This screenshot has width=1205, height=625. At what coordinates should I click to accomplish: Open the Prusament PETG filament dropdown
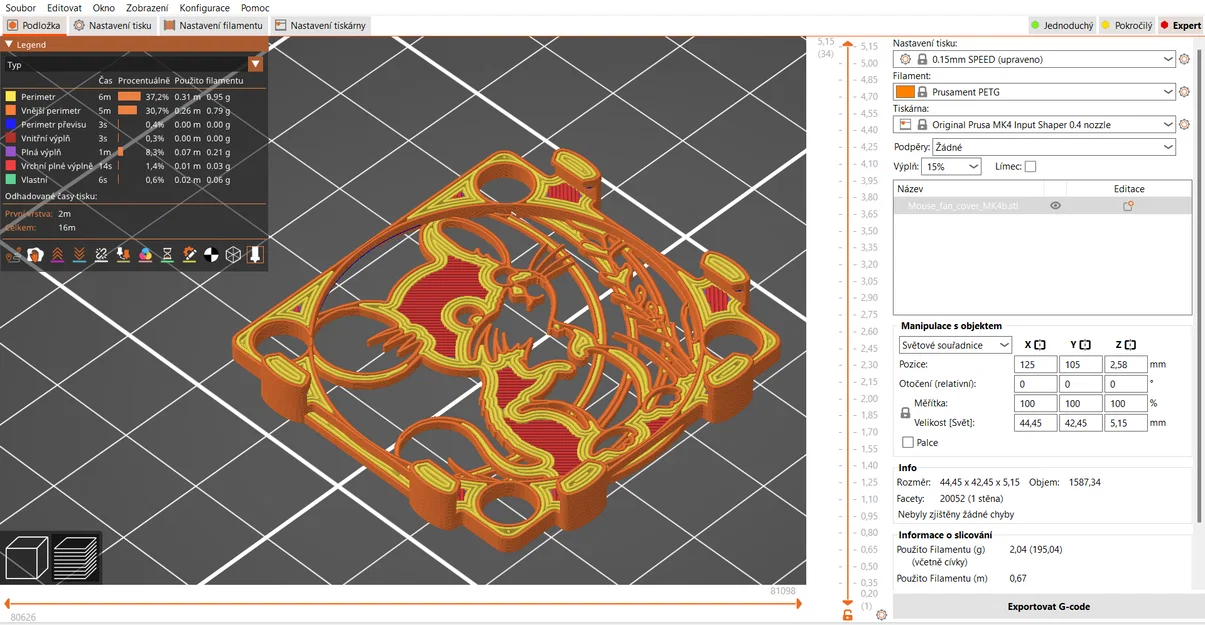click(1034, 92)
